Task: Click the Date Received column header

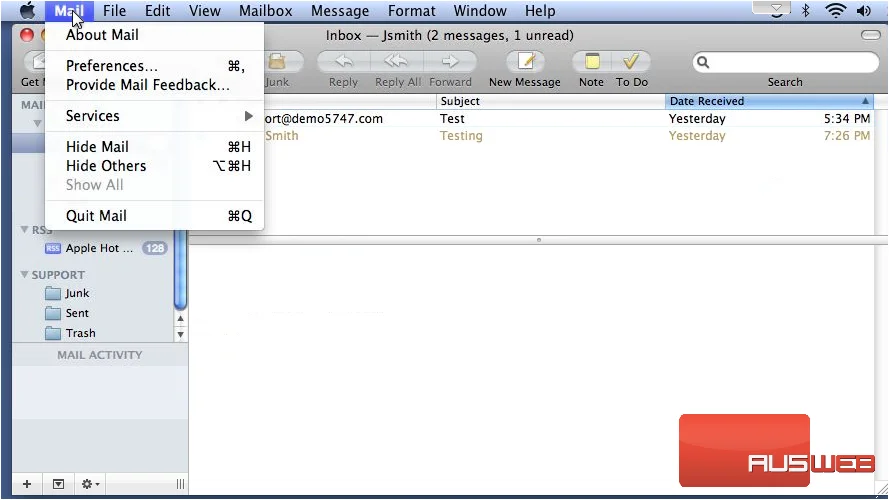Action: tap(769, 101)
